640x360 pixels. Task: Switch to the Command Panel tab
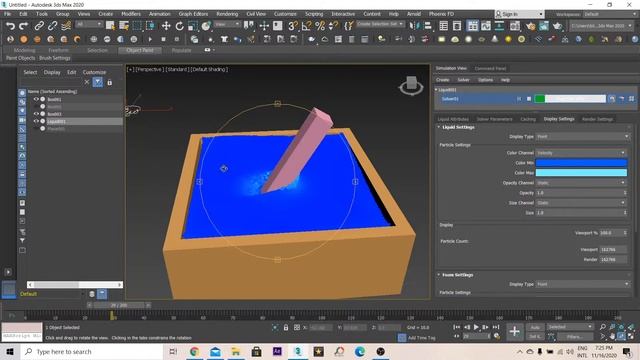[490, 69]
